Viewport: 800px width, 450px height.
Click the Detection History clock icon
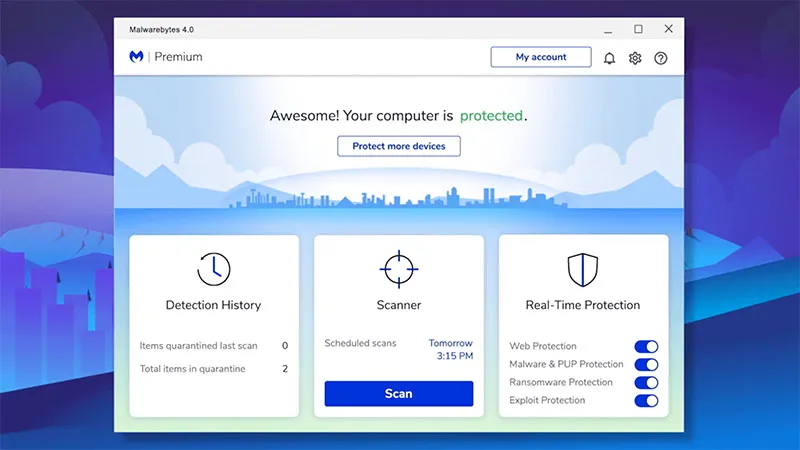click(x=214, y=269)
